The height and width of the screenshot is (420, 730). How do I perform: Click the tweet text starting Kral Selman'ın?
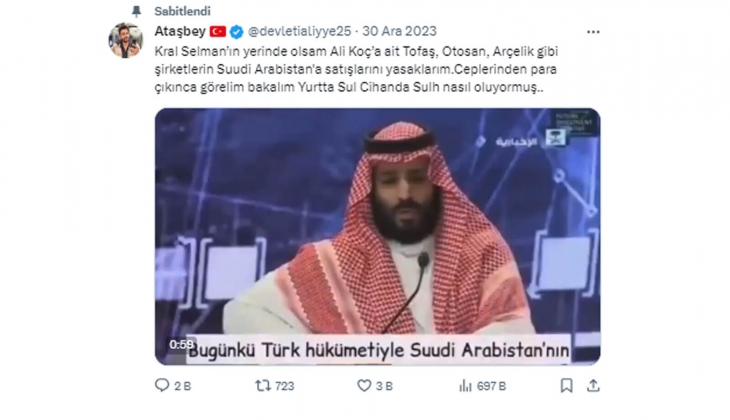pyautogui.click(x=356, y=69)
